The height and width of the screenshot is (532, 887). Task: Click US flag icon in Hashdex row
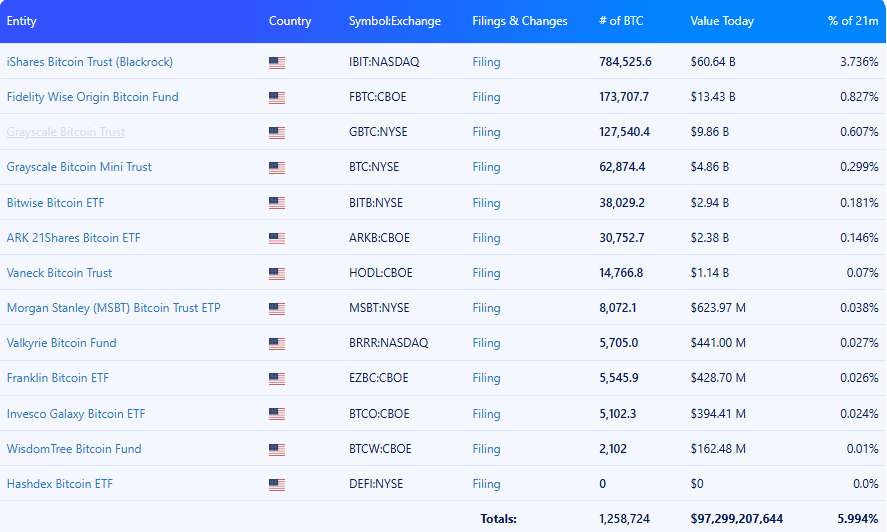pos(277,485)
